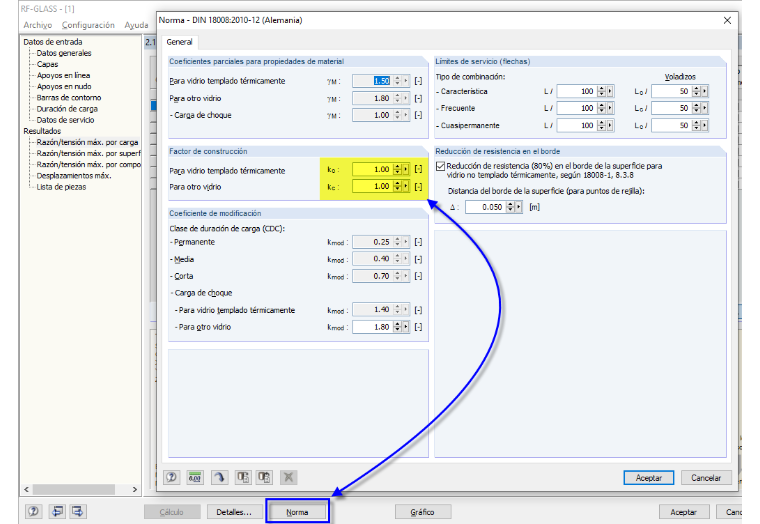Go to next table via right arrow icon
Image resolution: width=760 pixels, height=524 pixels.
pyautogui.click(x=78, y=511)
